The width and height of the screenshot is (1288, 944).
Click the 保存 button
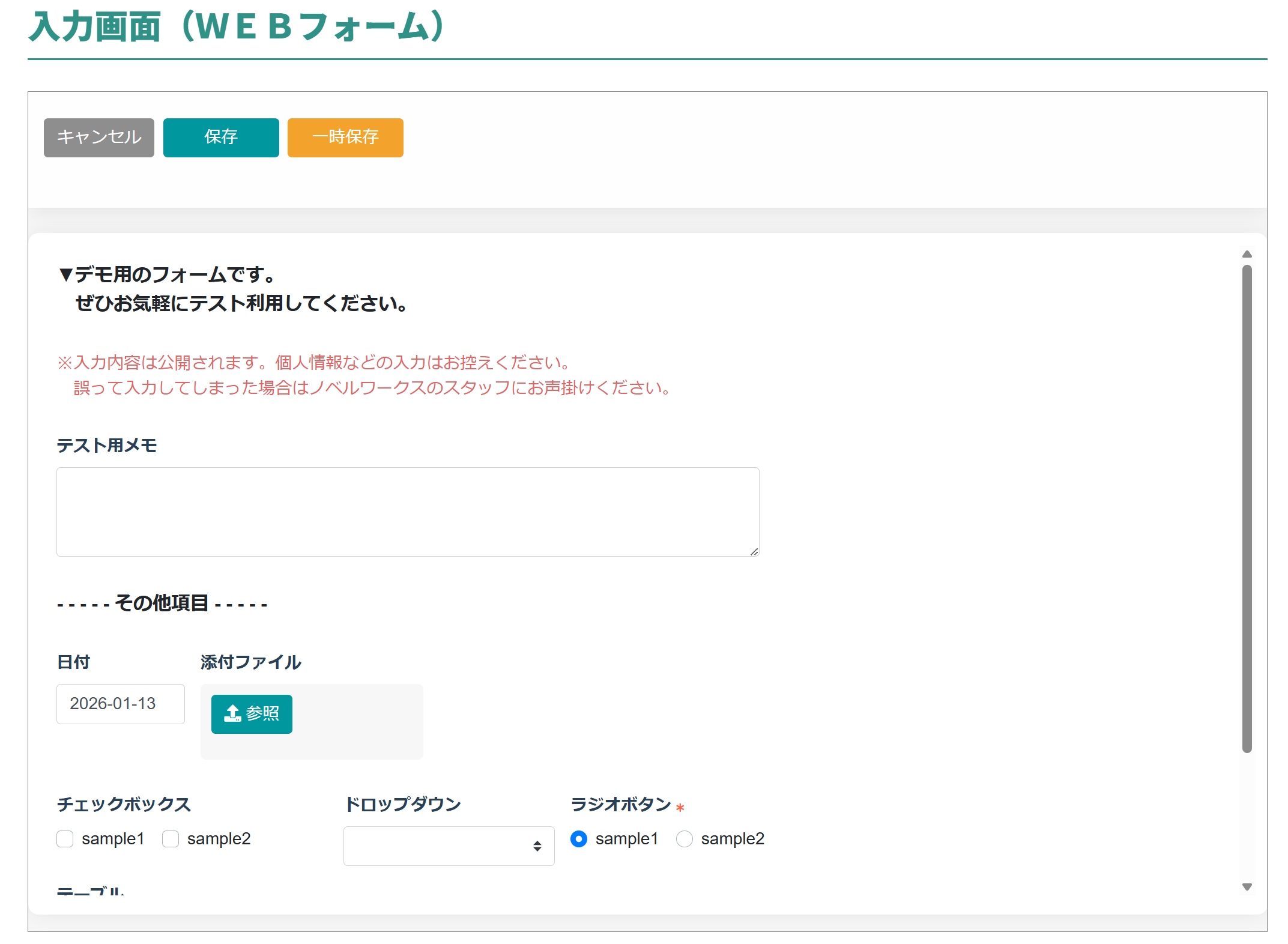point(220,138)
